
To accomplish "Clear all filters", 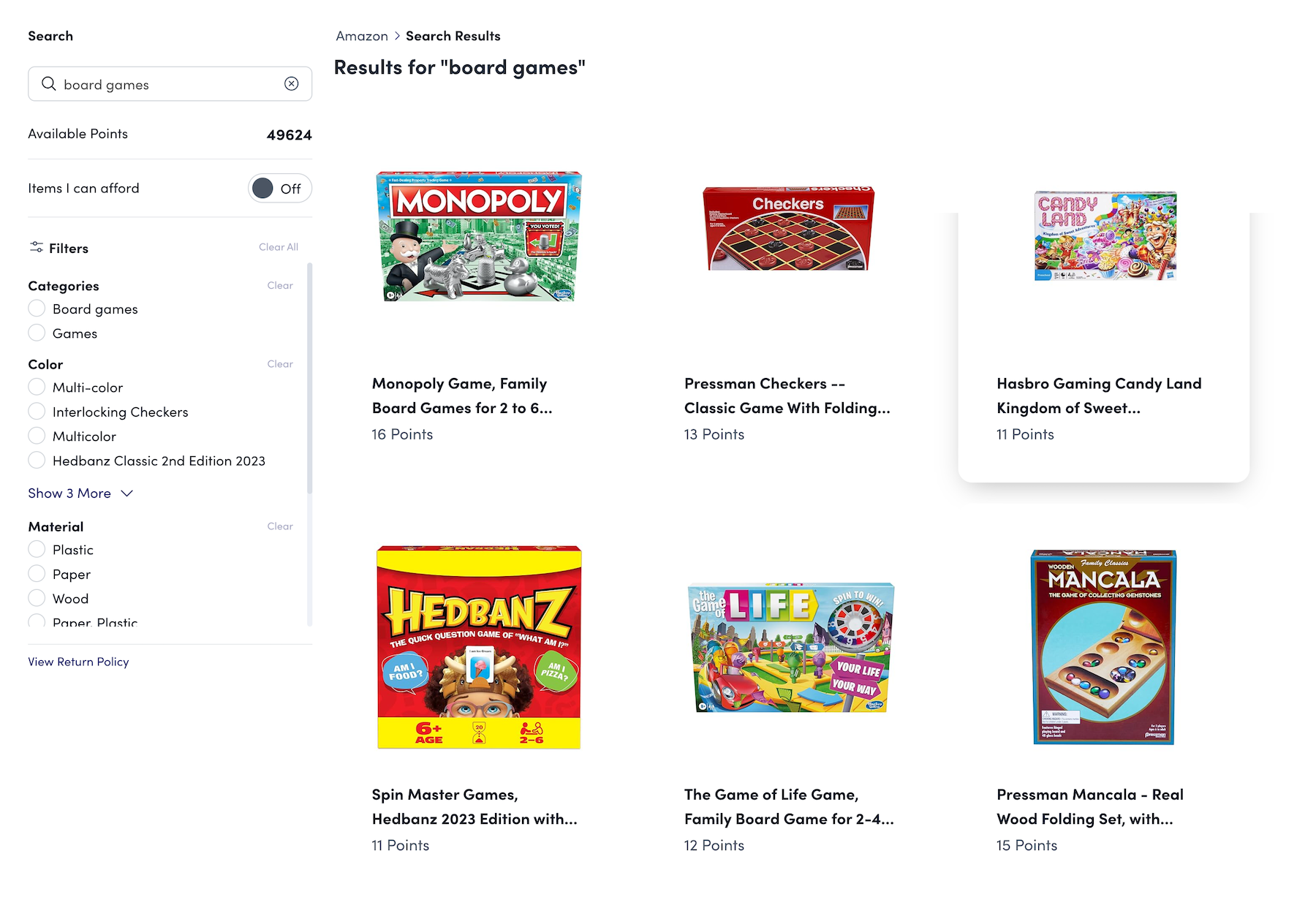I will 279,247.
